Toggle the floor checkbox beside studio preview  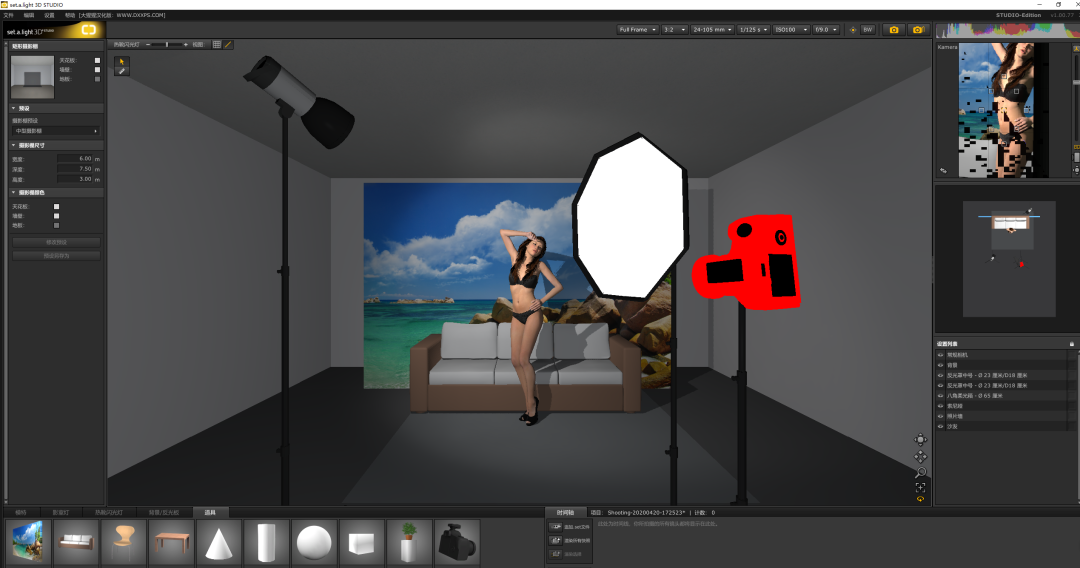click(x=97, y=79)
